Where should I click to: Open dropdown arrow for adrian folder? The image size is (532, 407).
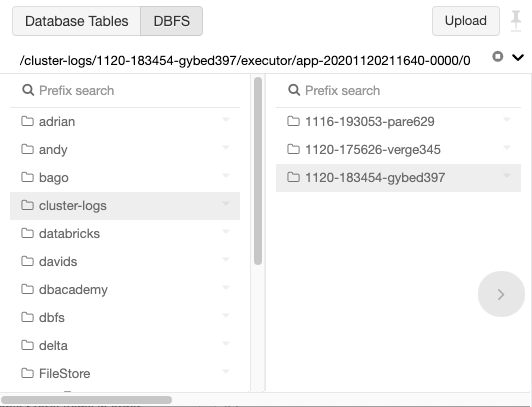pyautogui.click(x=226, y=119)
